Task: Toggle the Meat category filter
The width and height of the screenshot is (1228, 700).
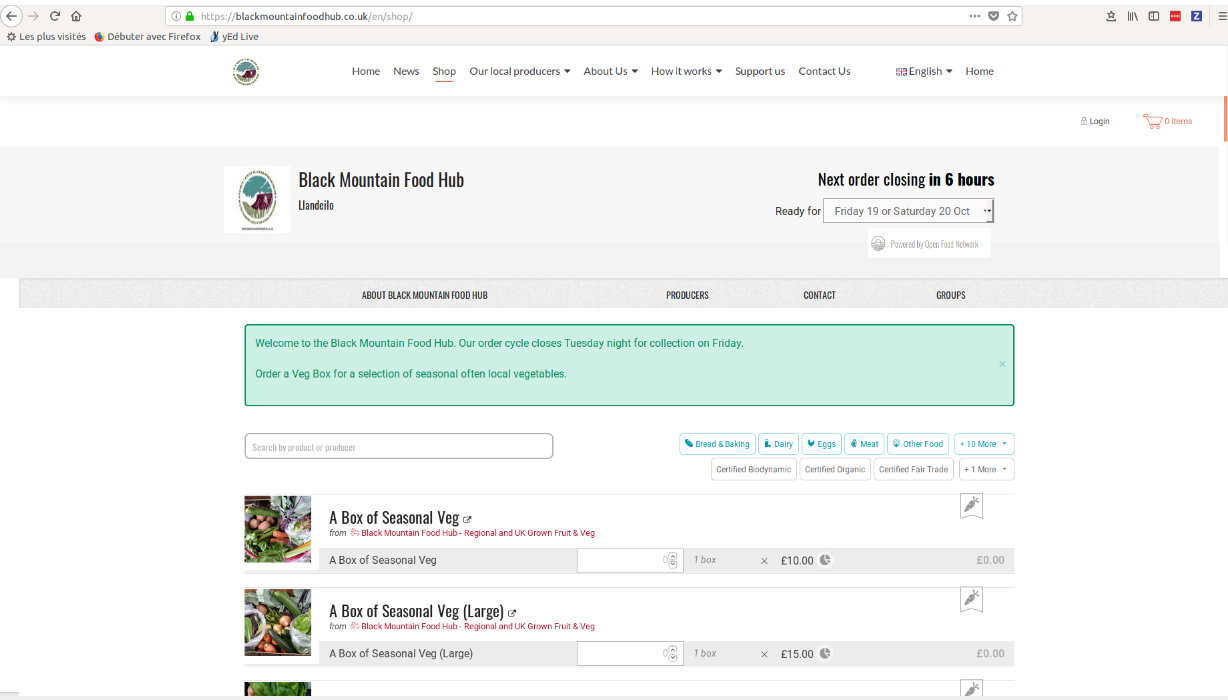Action: [x=864, y=444]
